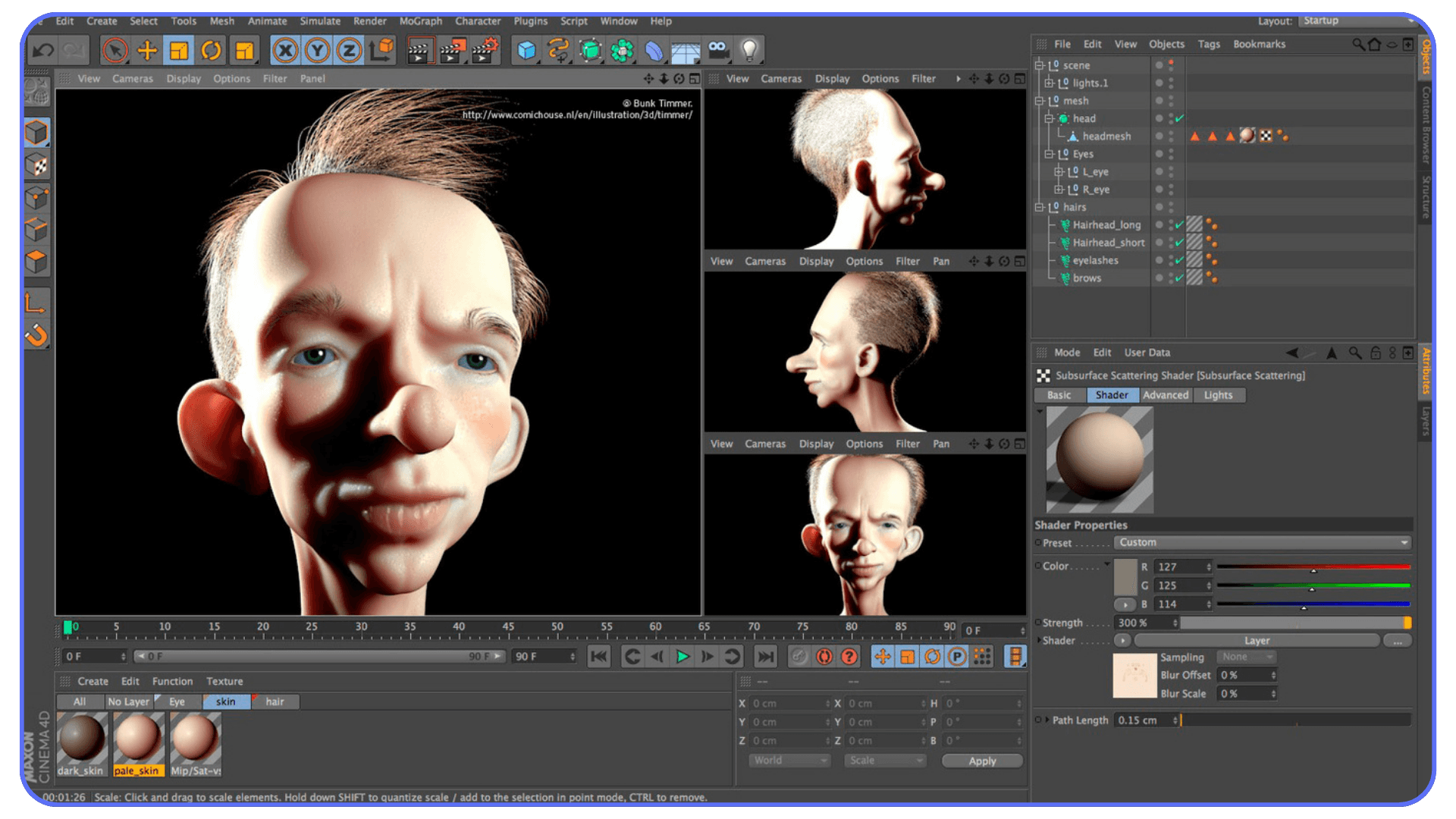The image size is (1456, 819).
Task: Activate the Move tool
Action: [147, 49]
